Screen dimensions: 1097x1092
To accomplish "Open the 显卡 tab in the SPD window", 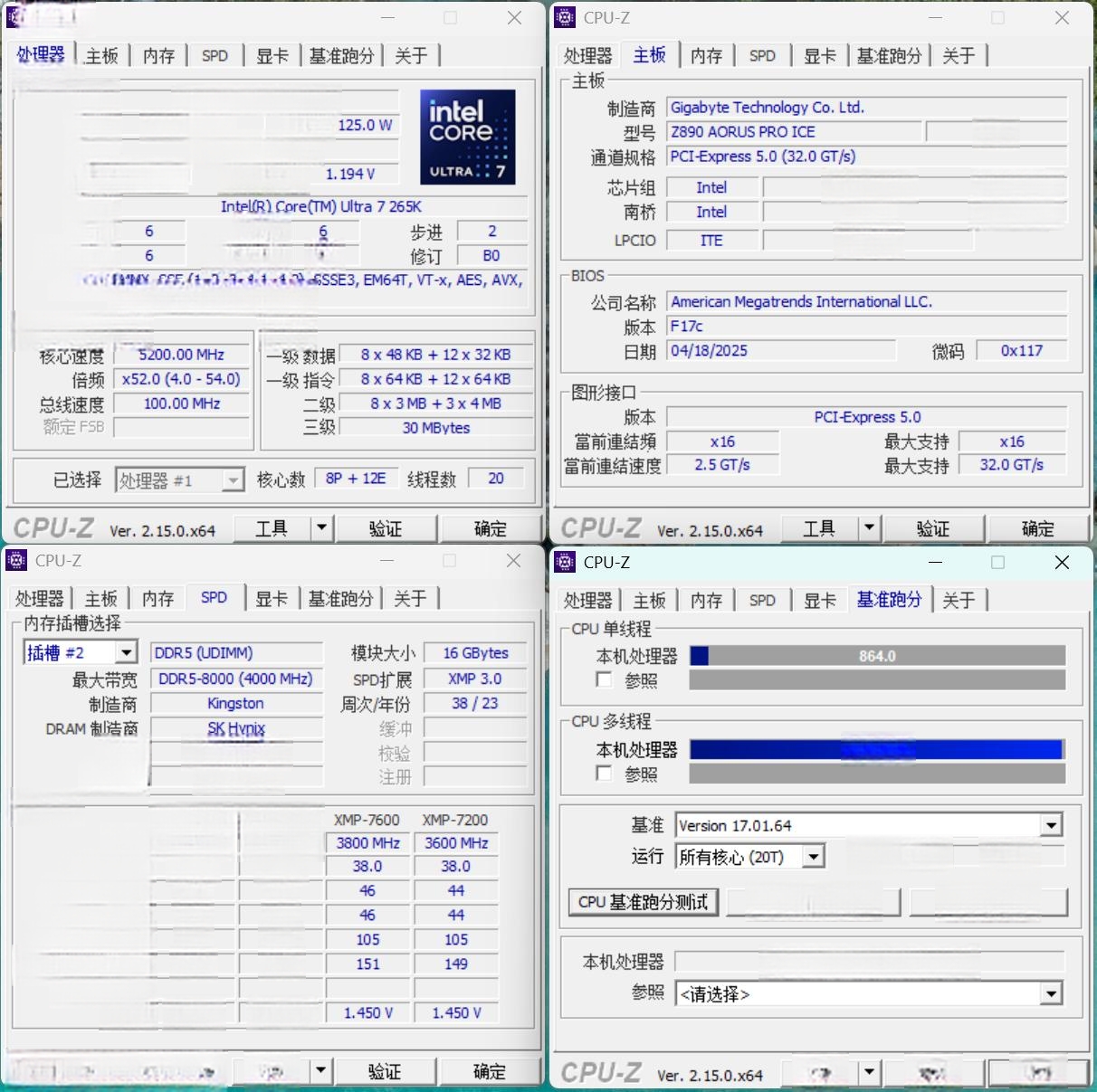I will [x=271, y=599].
